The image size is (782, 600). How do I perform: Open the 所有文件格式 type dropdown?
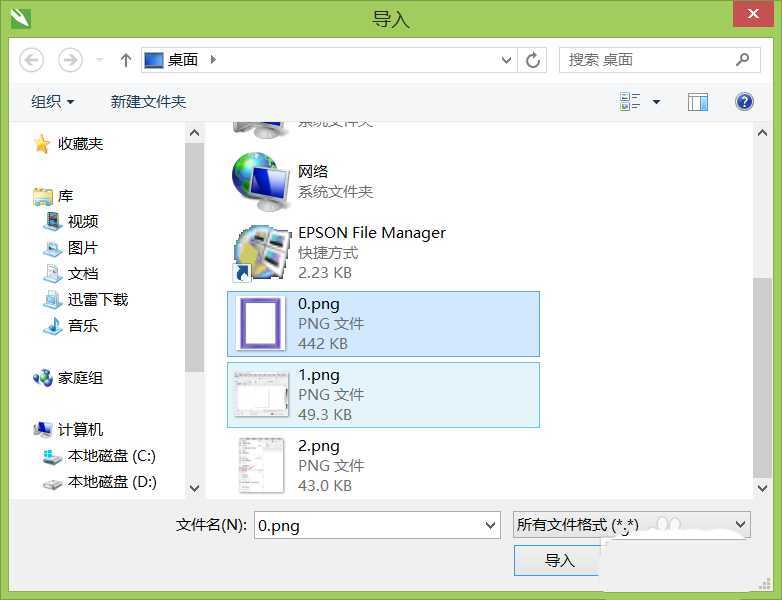point(631,524)
